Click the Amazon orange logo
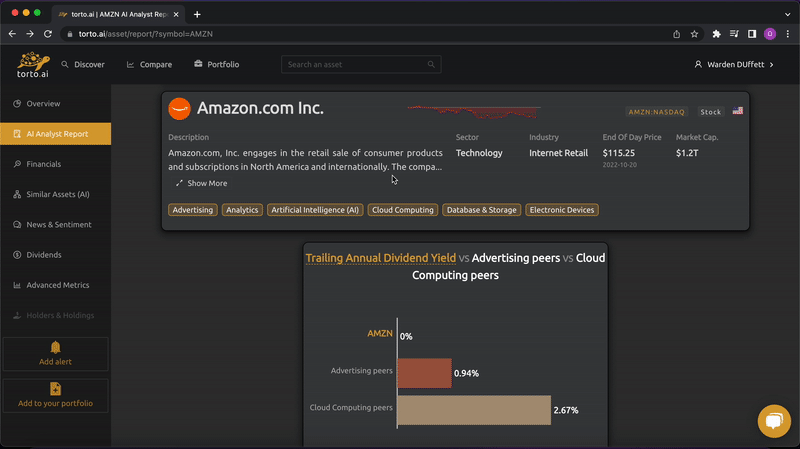The height and width of the screenshot is (449, 800). click(x=180, y=109)
